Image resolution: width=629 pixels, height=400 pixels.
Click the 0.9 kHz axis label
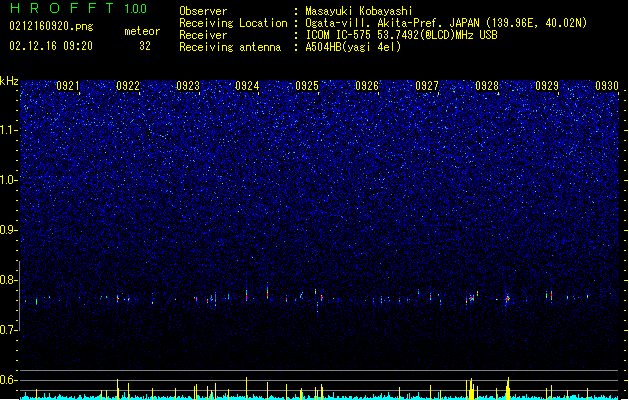tap(9, 230)
